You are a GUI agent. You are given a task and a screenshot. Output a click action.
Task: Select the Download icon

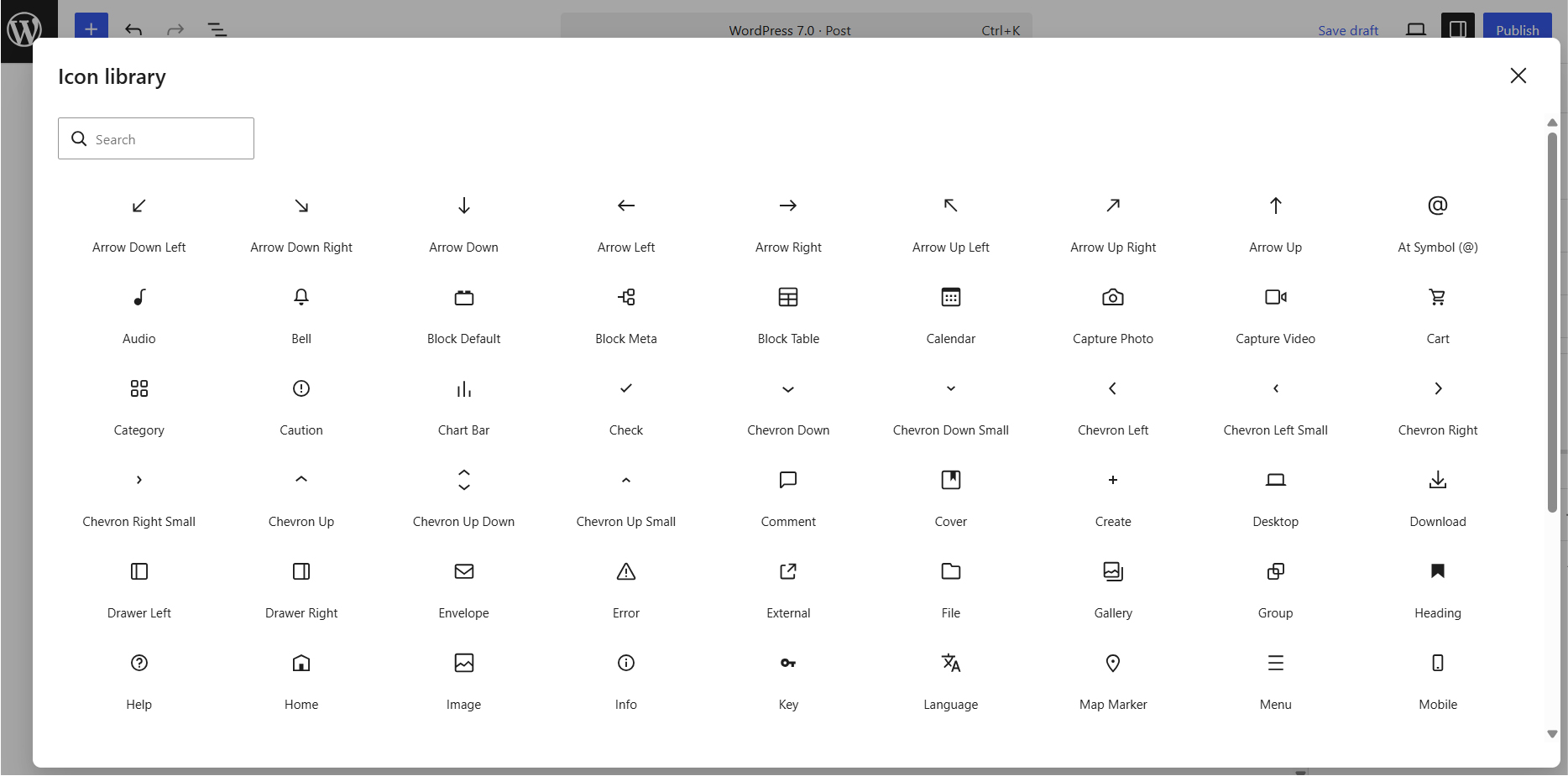click(1438, 480)
